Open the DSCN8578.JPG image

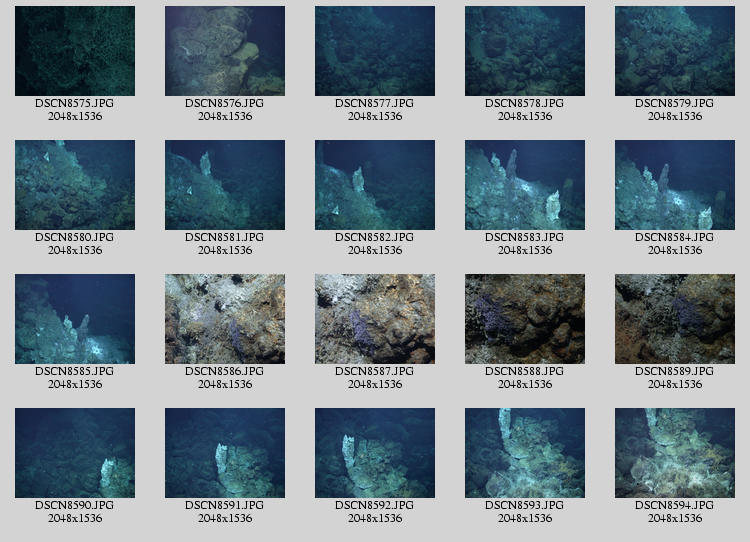(525, 51)
